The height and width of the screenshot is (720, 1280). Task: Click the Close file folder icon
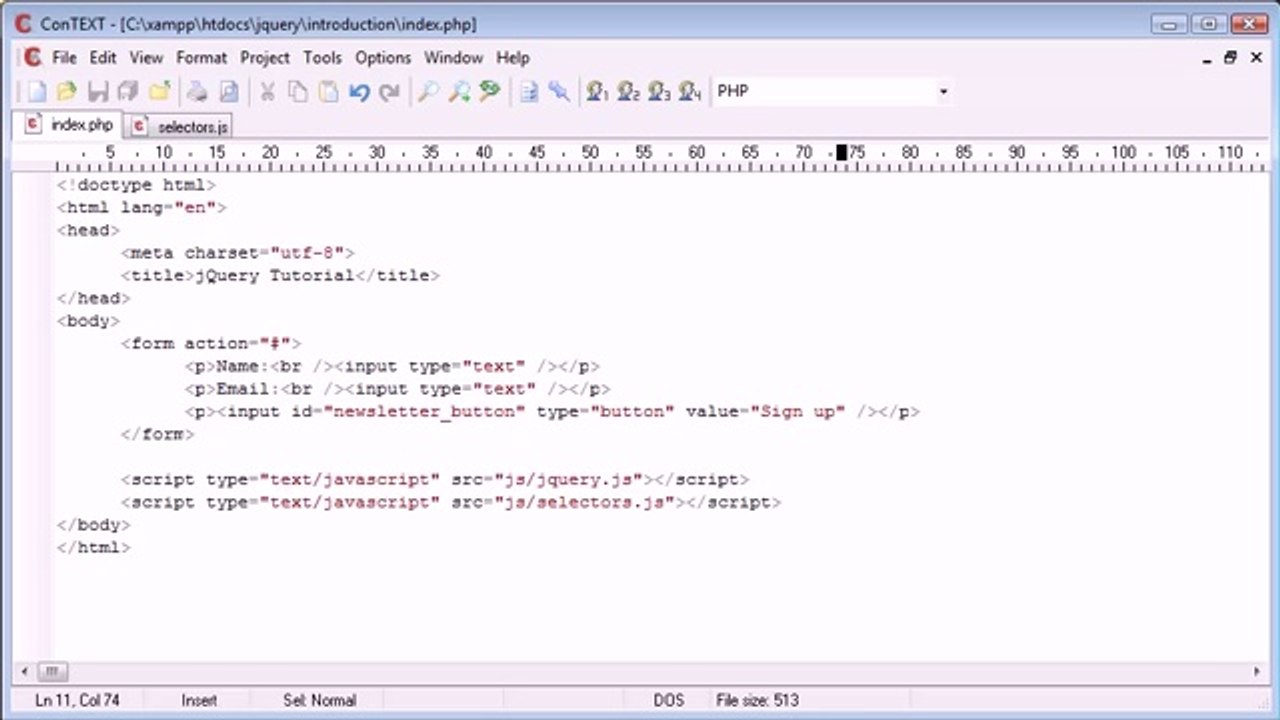(x=159, y=92)
